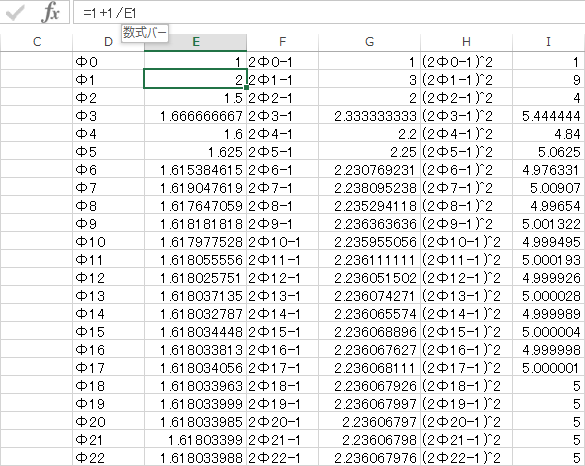Select cell with value 2.236065574
The width and height of the screenshot is (585, 466).
click(x=369, y=313)
